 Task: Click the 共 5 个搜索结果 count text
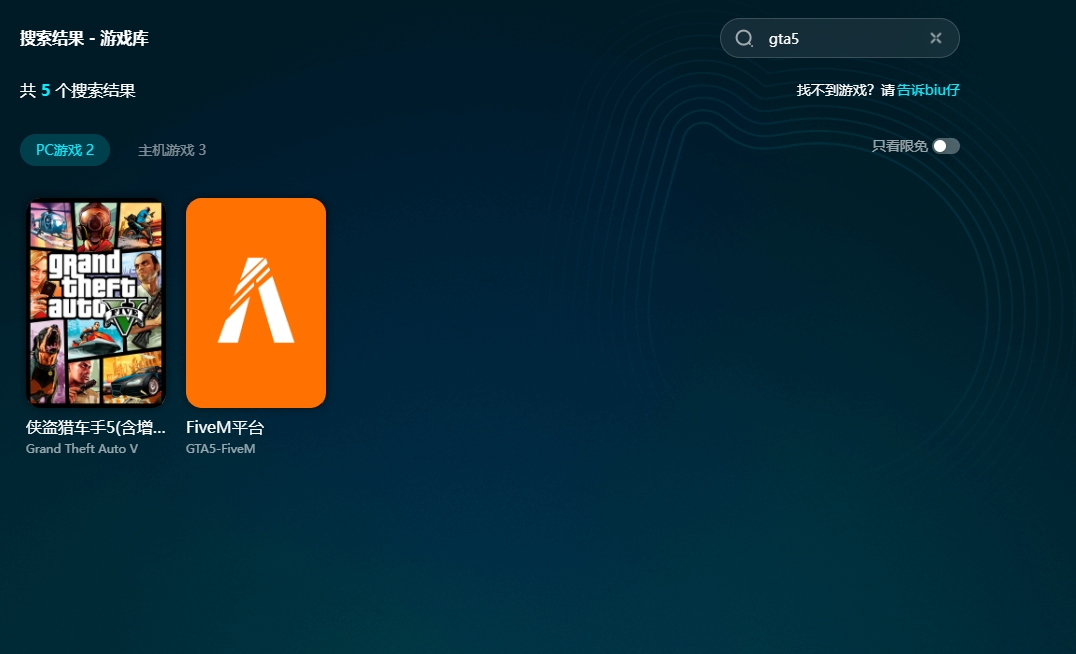(78, 91)
